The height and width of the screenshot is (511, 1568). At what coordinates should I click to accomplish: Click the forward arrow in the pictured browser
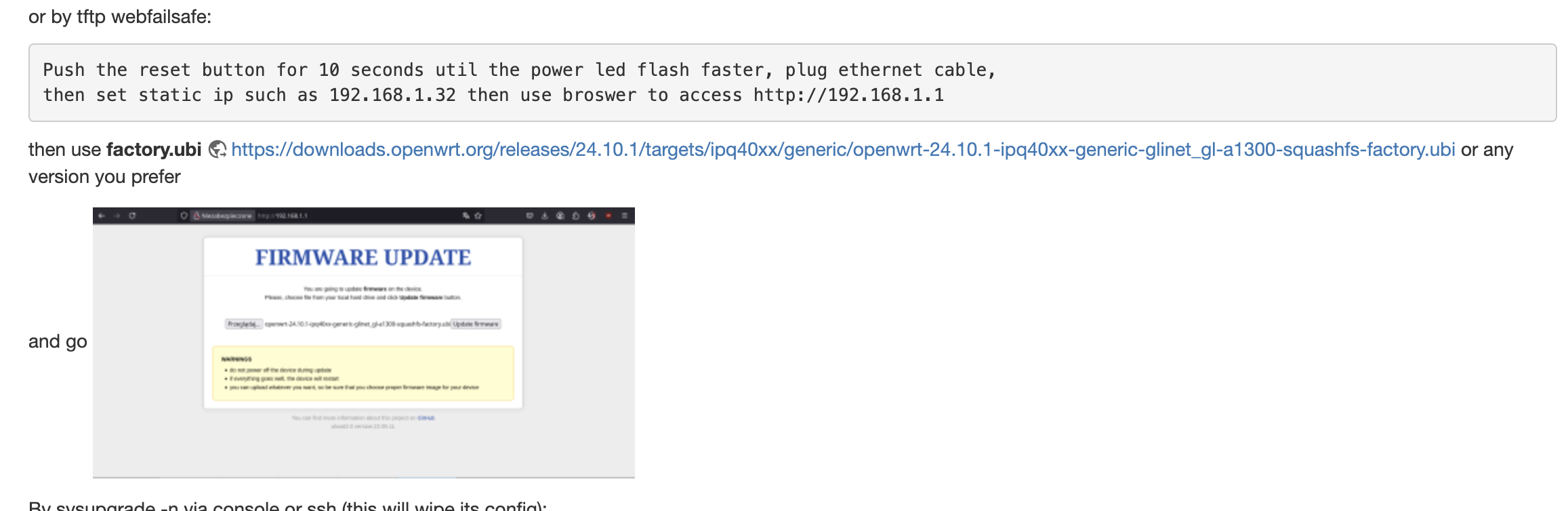coord(117,216)
